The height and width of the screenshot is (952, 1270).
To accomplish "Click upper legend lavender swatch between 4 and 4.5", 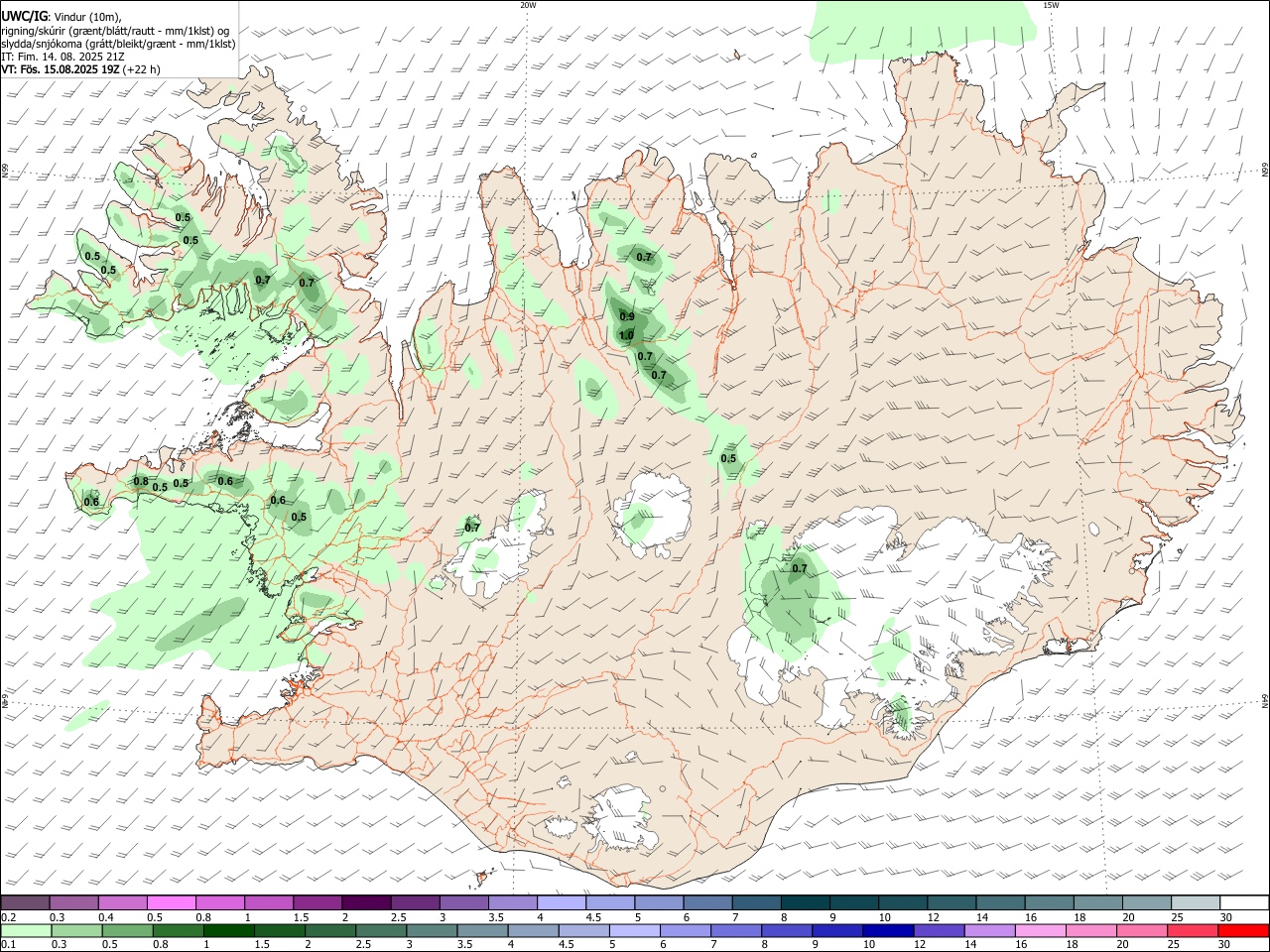I will point(560,902).
